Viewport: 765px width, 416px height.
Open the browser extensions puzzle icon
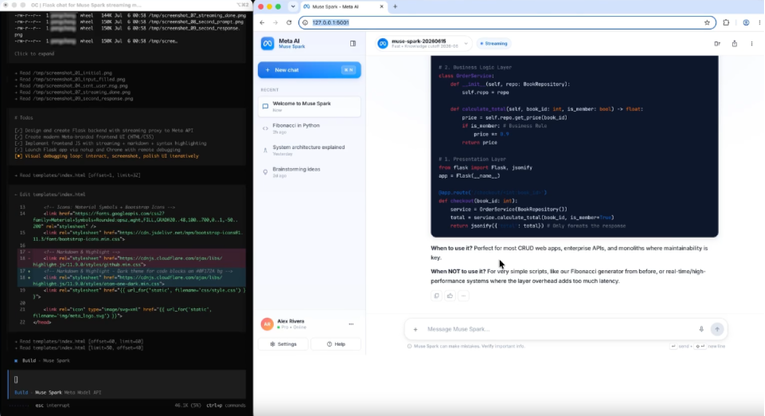(x=726, y=22)
